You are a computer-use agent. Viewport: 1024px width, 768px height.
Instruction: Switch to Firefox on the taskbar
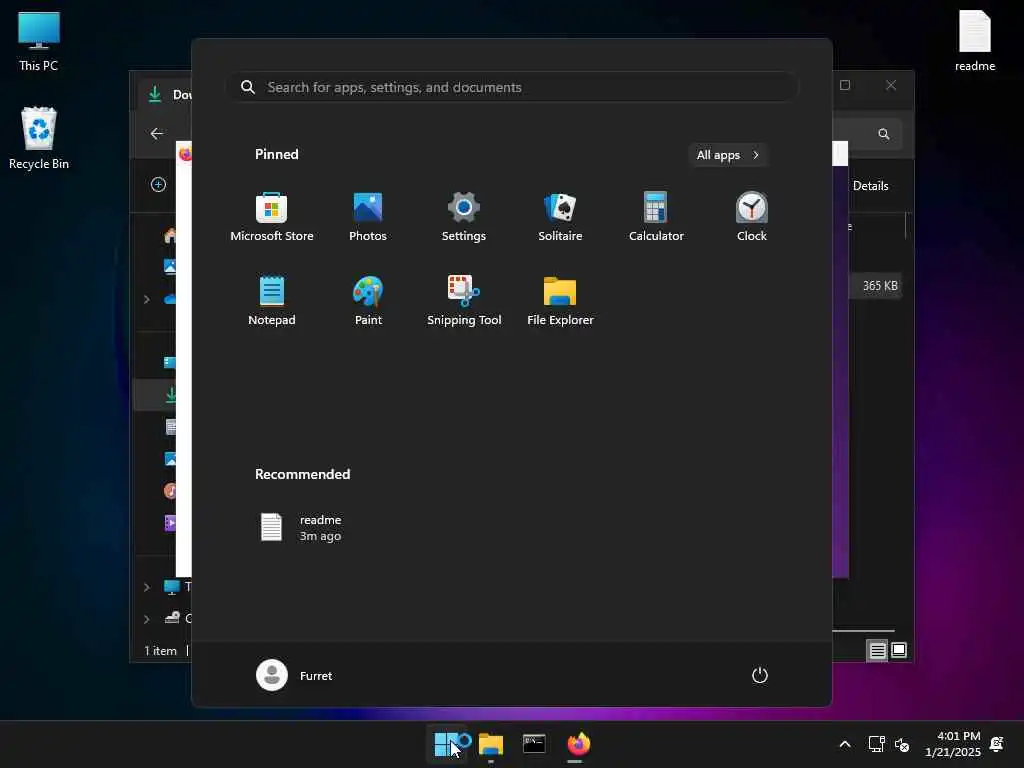pos(578,744)
